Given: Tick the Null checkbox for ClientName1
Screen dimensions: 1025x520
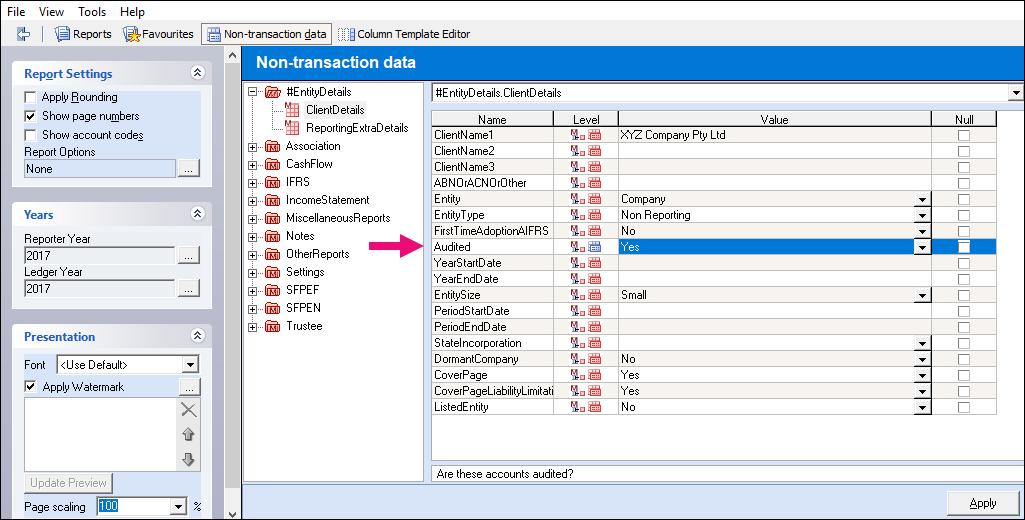Looking at the screenshot, I should tap(964, 135).
